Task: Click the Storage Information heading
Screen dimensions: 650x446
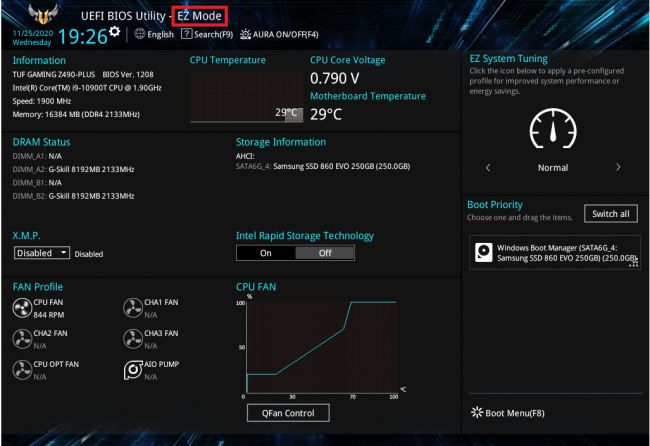Action: [281, 142]
